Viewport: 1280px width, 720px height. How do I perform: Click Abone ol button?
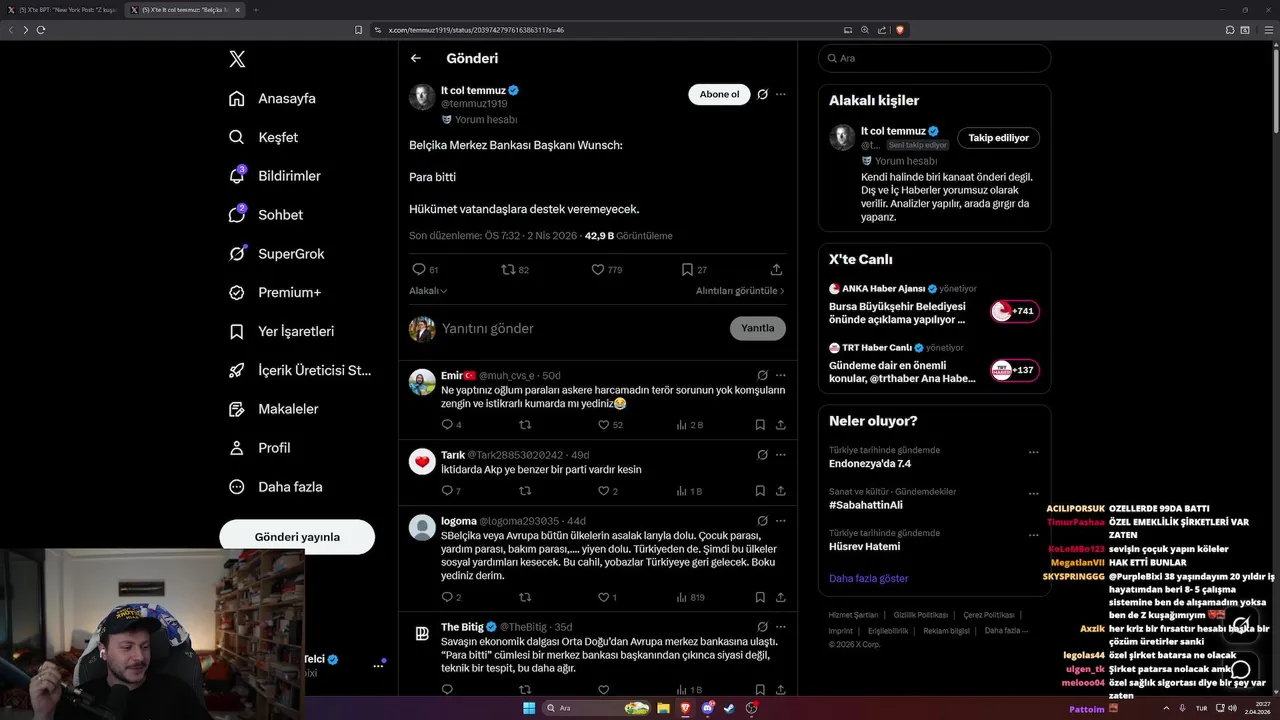(x=719, y=94)
